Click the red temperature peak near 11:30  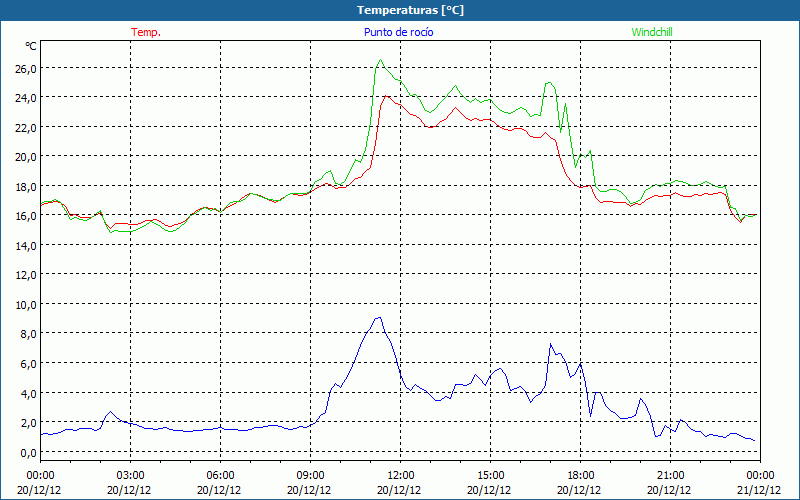[386, 96]
